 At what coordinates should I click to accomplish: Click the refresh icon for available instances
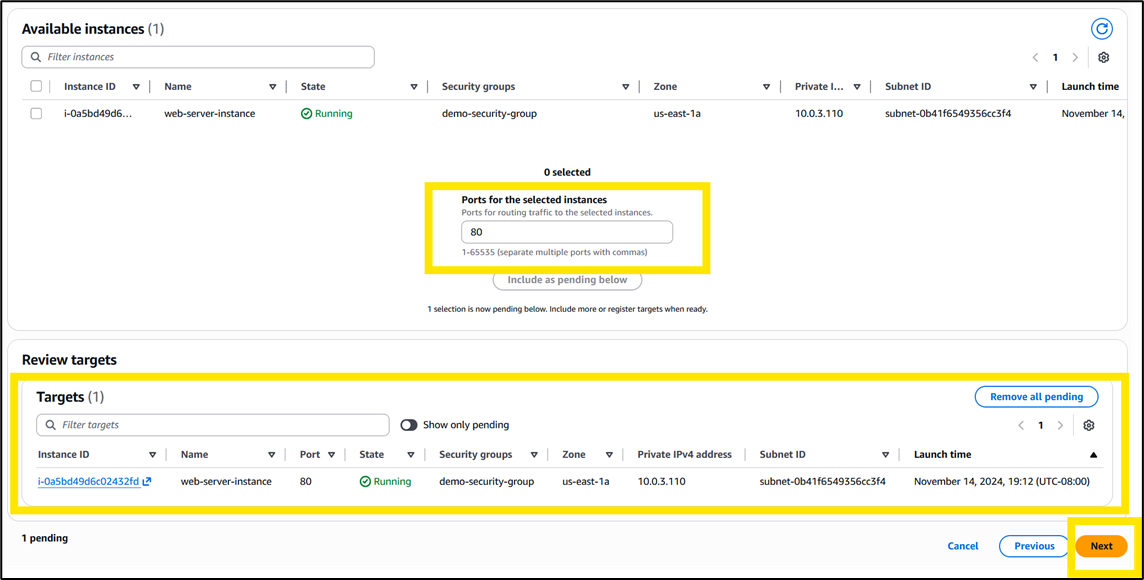1101,29
